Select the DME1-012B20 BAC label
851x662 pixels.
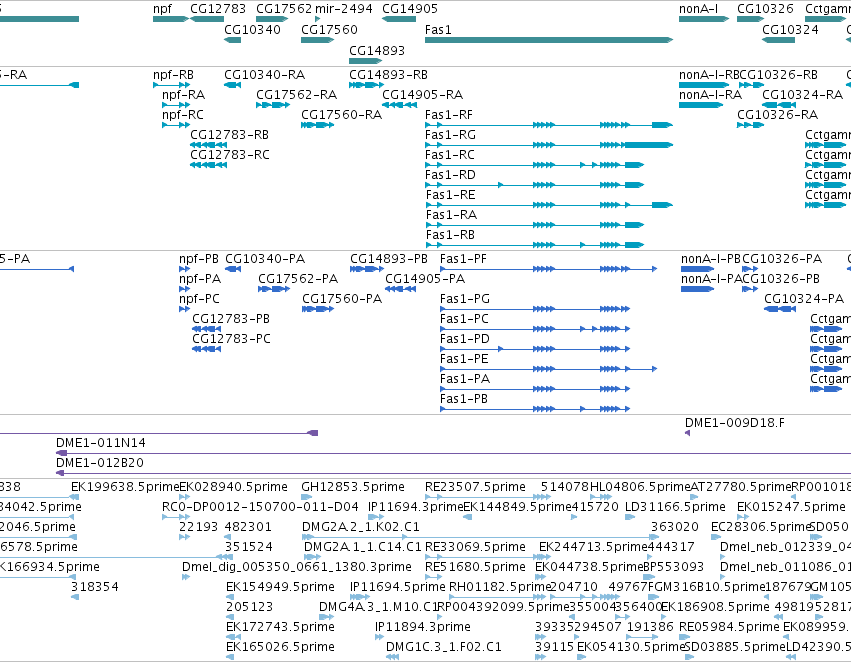coord(100,463)
